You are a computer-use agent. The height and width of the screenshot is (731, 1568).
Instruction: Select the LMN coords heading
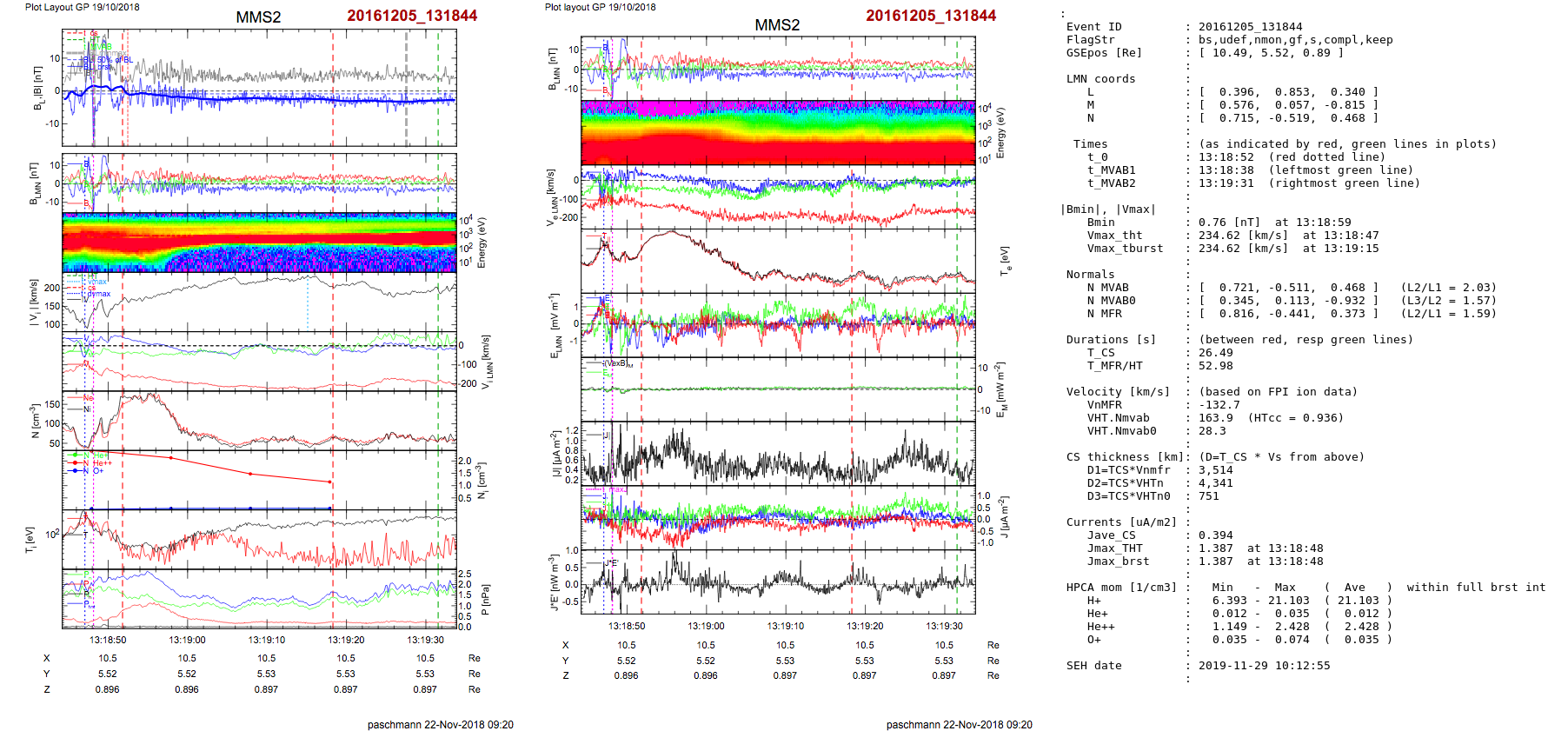tap(1100, 79)
